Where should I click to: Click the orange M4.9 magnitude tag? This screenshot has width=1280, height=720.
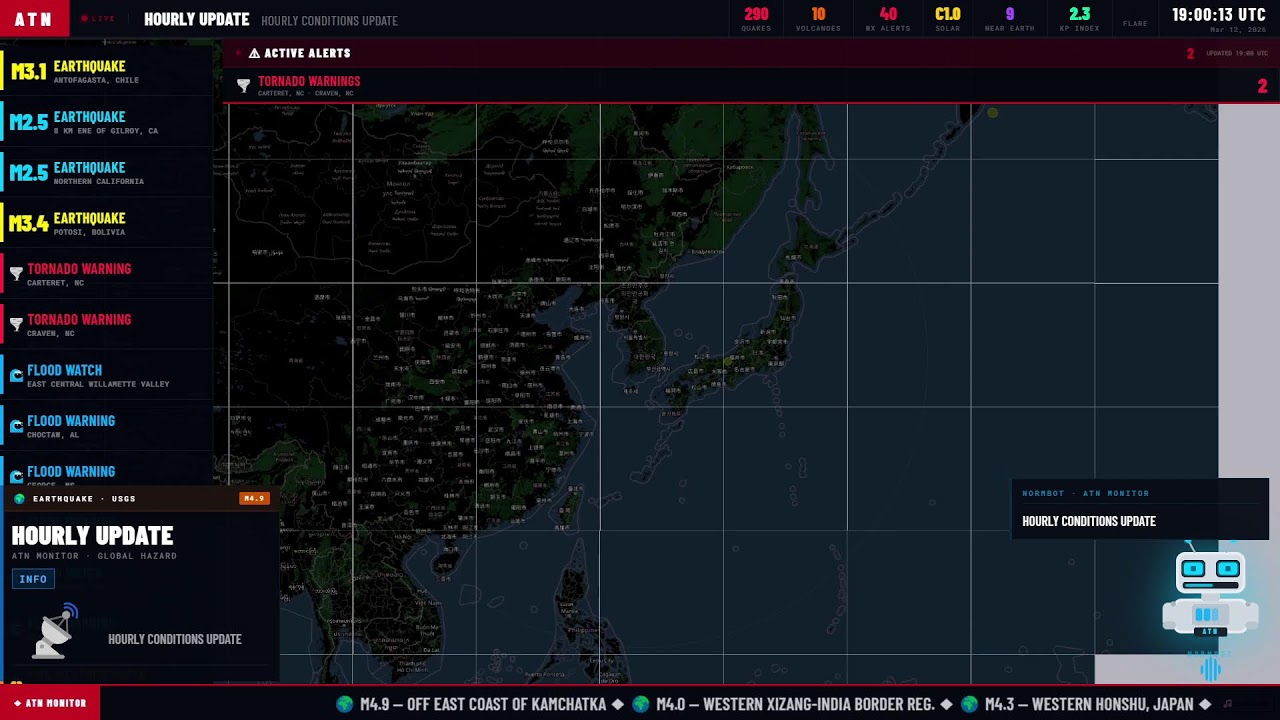coord(254,498)
